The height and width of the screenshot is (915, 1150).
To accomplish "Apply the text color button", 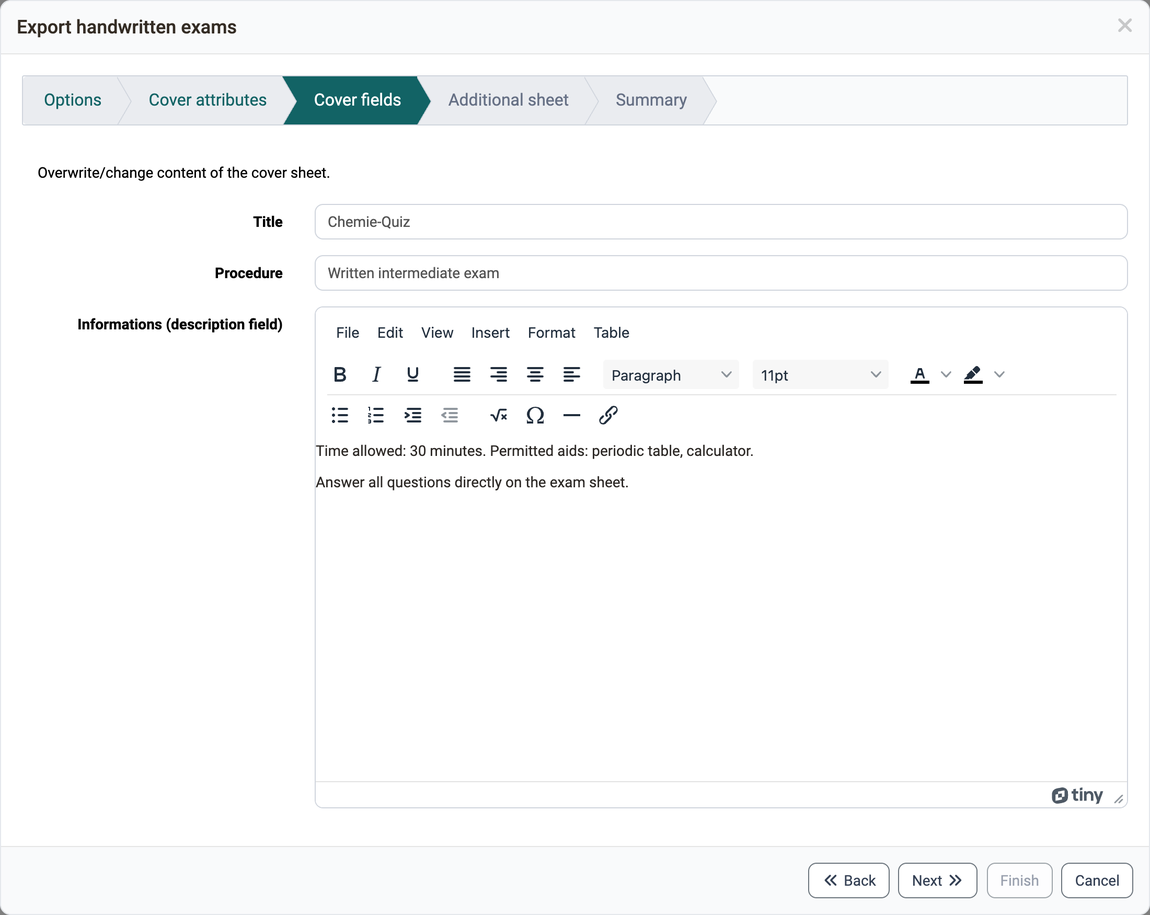I will tap(920, 375).
